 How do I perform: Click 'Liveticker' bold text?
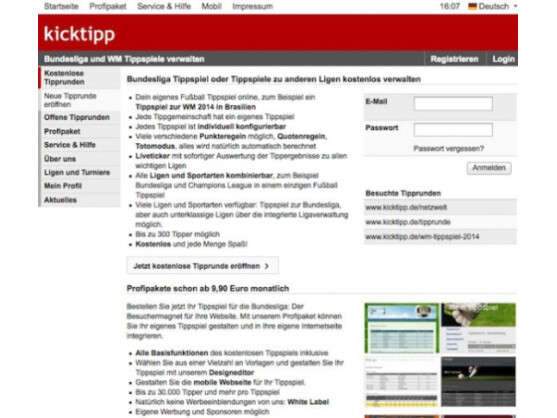[x=152, y=156]
